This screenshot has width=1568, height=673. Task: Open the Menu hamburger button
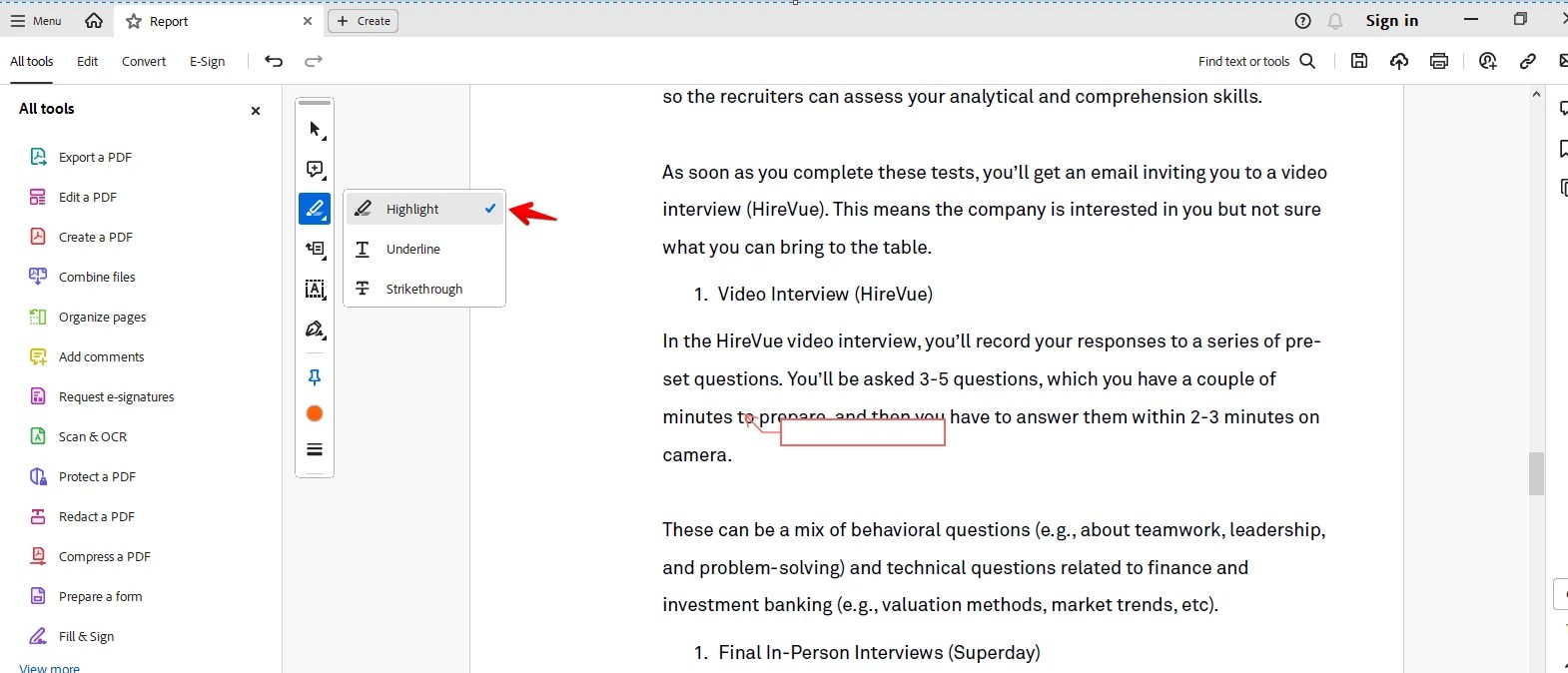(x=36, y=21)
